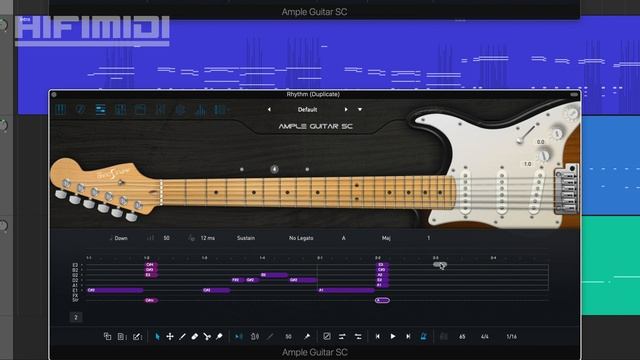The height and width of the screenshot is (360, 640).
Task: Toggle the pickup selector switch on guitar
Action: (x=526, y=134)
